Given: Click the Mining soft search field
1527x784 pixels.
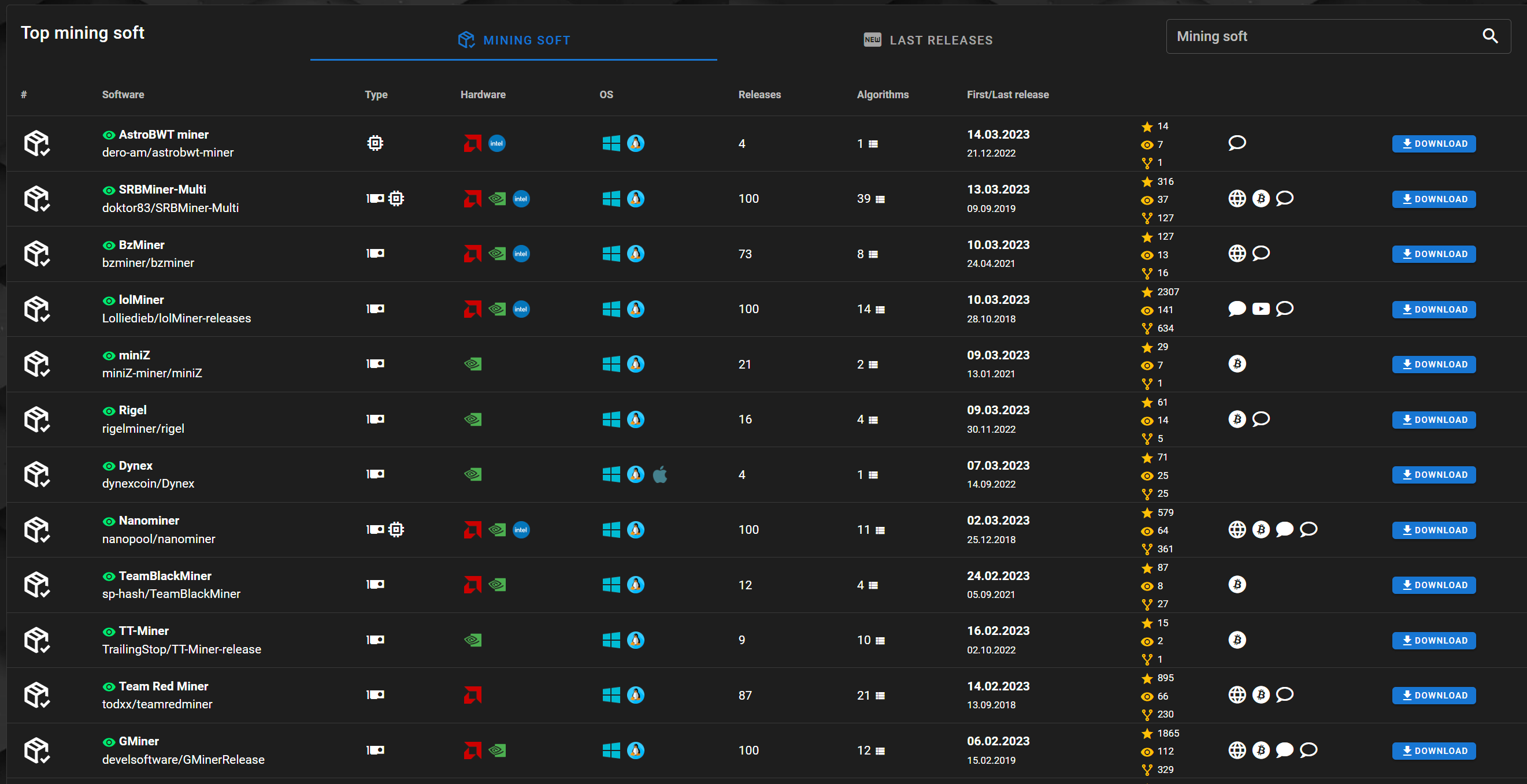Looking at the screenshot, I should [1339, 36].
